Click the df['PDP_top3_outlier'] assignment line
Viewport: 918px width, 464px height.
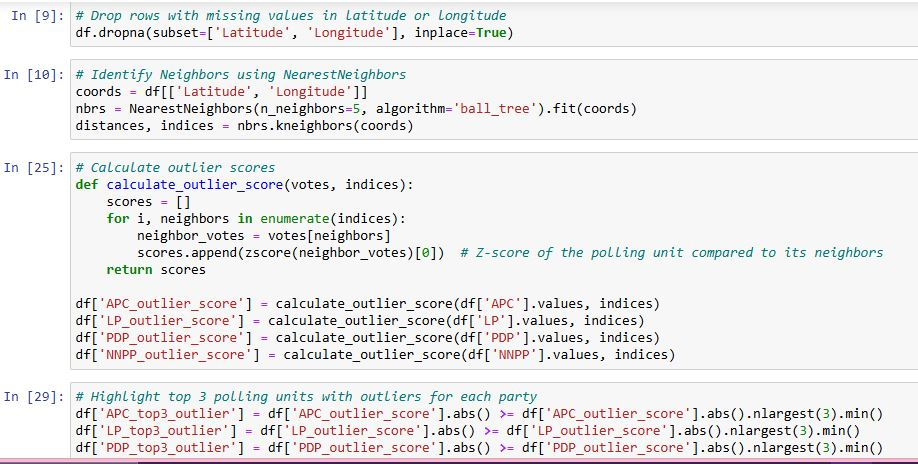(x=479, y=448)
